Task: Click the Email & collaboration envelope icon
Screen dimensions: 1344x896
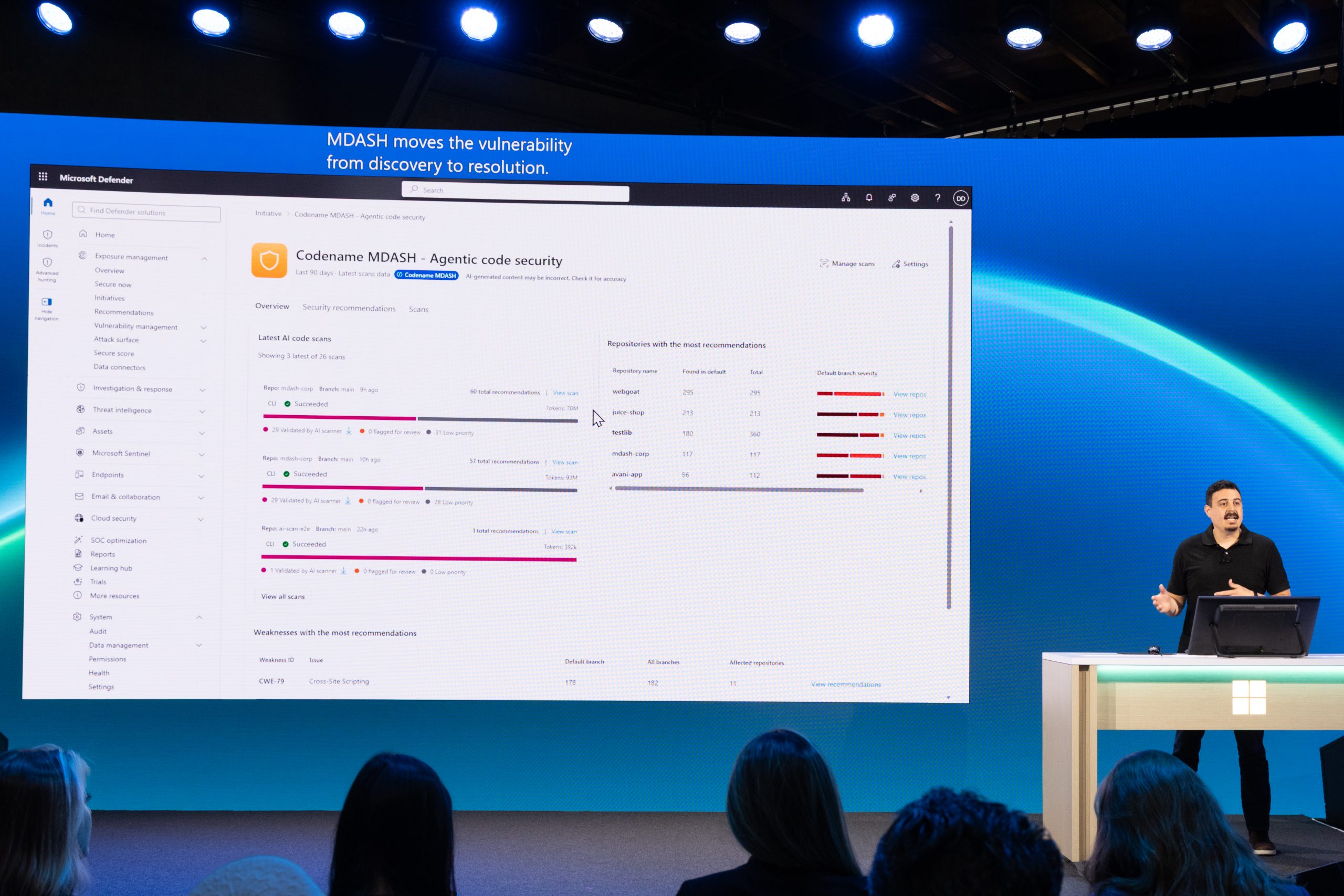Action: 79,496
